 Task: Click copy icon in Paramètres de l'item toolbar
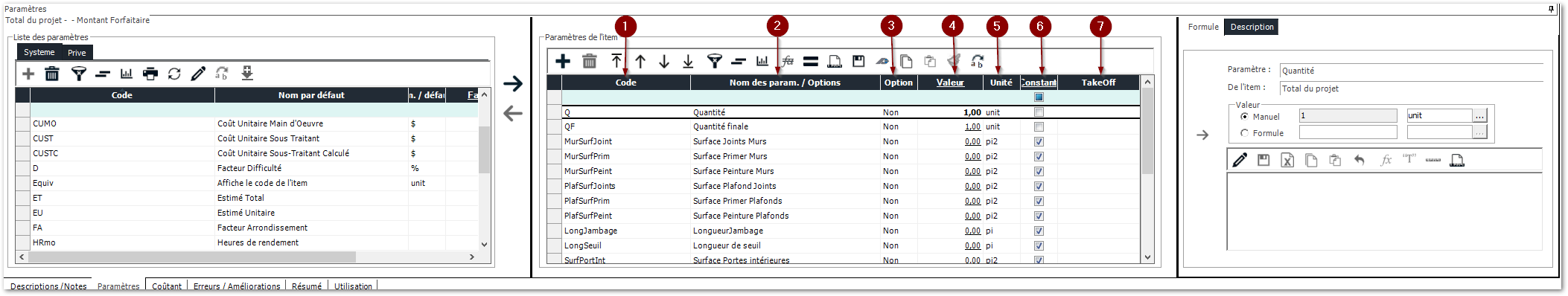(x=906, y=61)
